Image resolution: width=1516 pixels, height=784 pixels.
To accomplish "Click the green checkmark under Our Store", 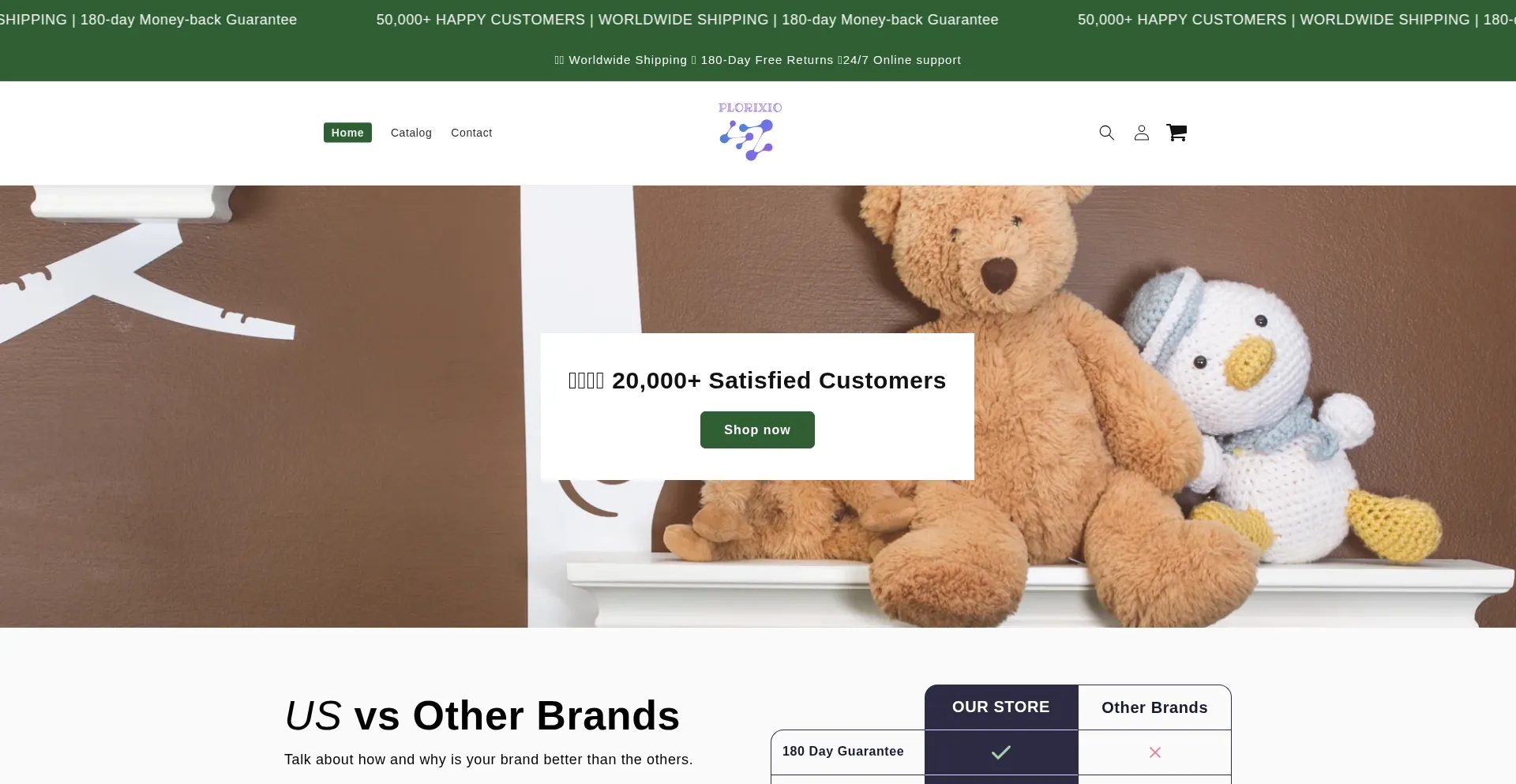I will pyautogui.click(x=1000, y=752).
